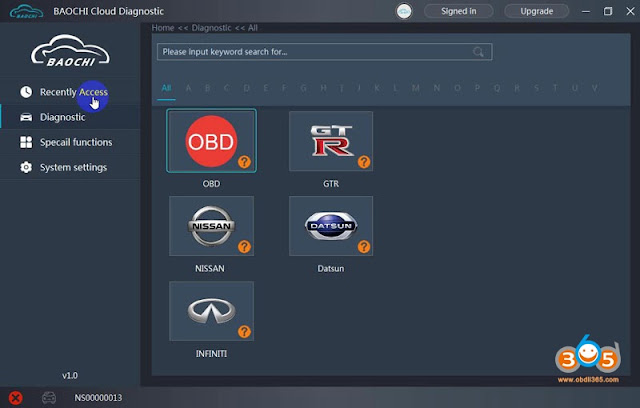The width and height of the screenshot is (640, 408).
Task: Click the v1.0 version label
Action: tap(70, 375)
